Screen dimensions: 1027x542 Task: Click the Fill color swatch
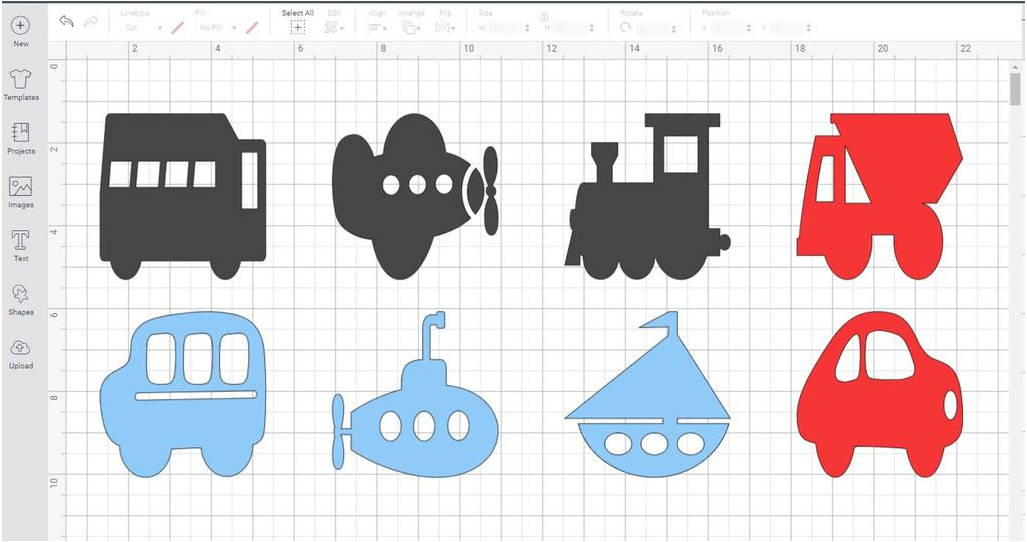click(252, 28)
